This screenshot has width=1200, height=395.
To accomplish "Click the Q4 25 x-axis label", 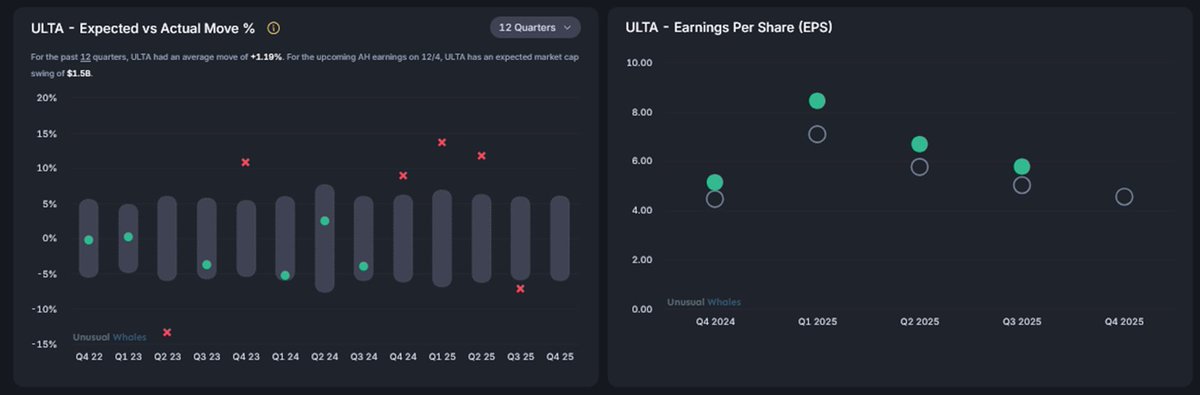I will tap(560, 357).
